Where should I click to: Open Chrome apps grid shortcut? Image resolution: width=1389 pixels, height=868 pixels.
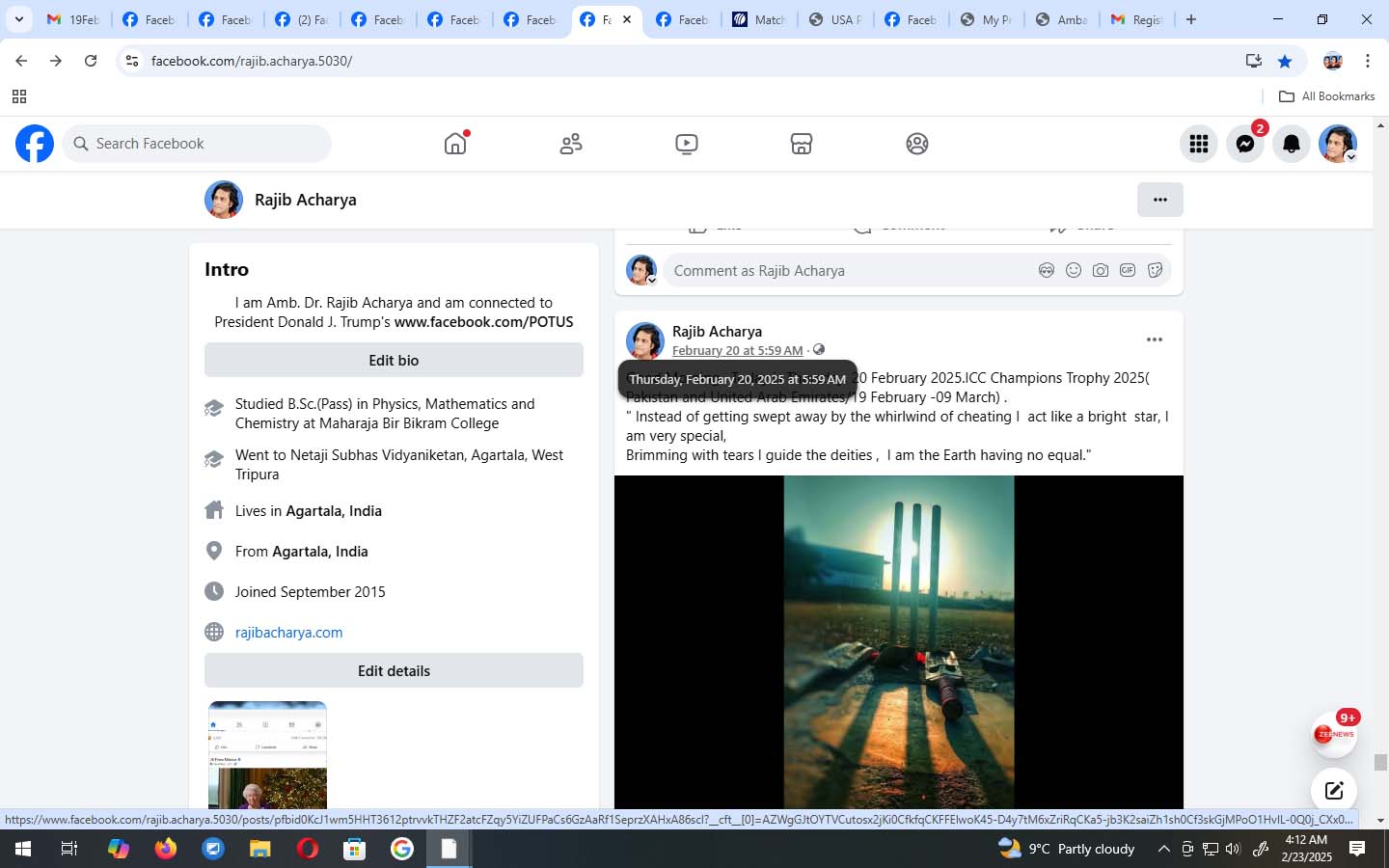[18, 96]
